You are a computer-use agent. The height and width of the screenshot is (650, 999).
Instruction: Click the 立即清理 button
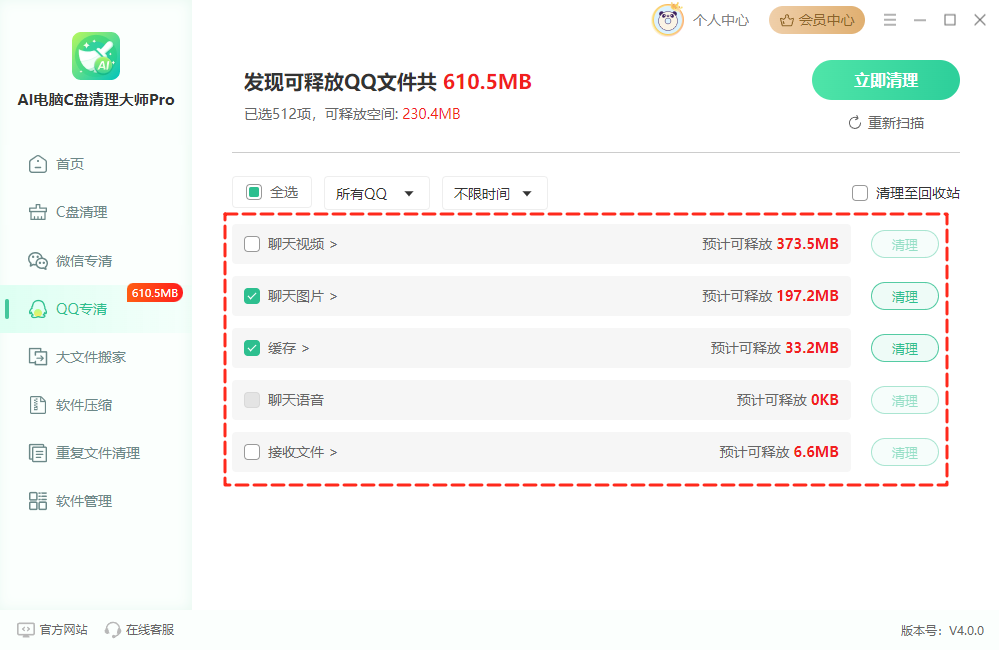[x=886, y=80]
